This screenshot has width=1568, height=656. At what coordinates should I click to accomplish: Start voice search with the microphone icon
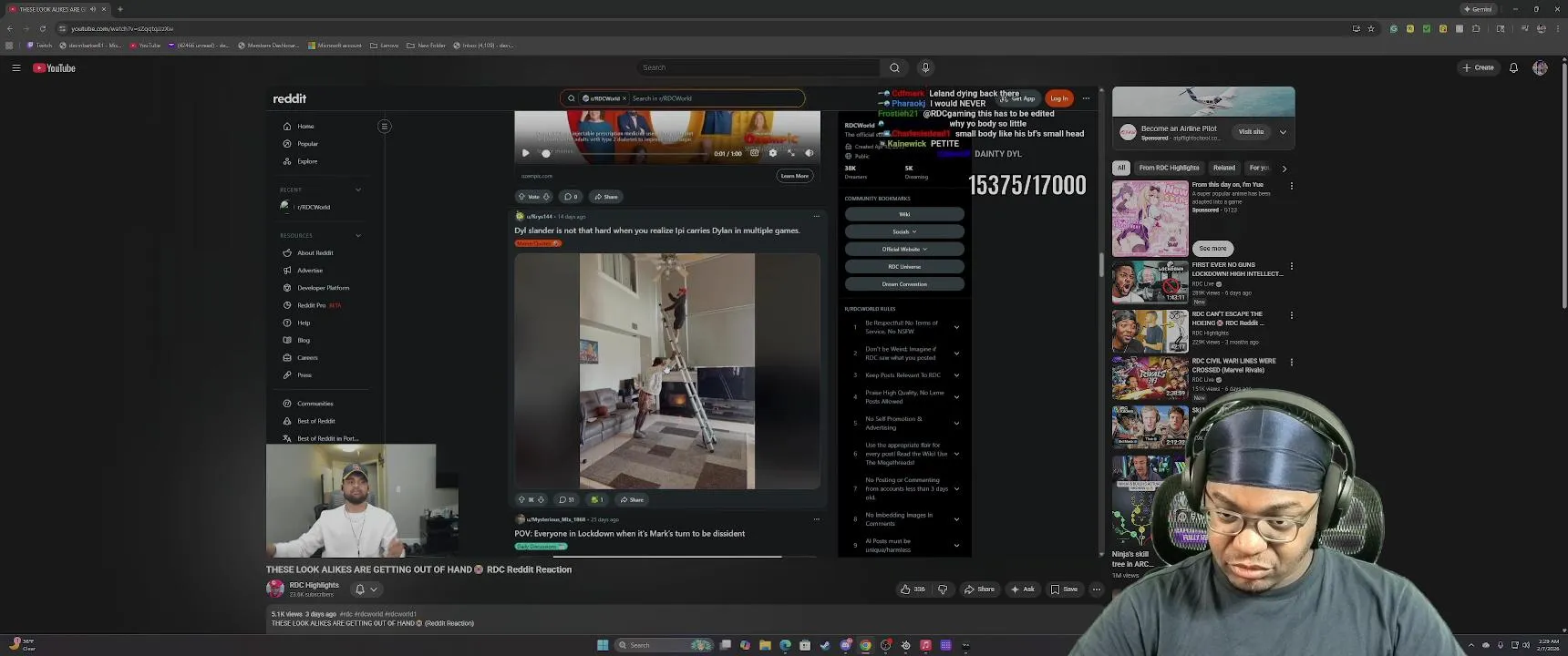pos(925,67)
